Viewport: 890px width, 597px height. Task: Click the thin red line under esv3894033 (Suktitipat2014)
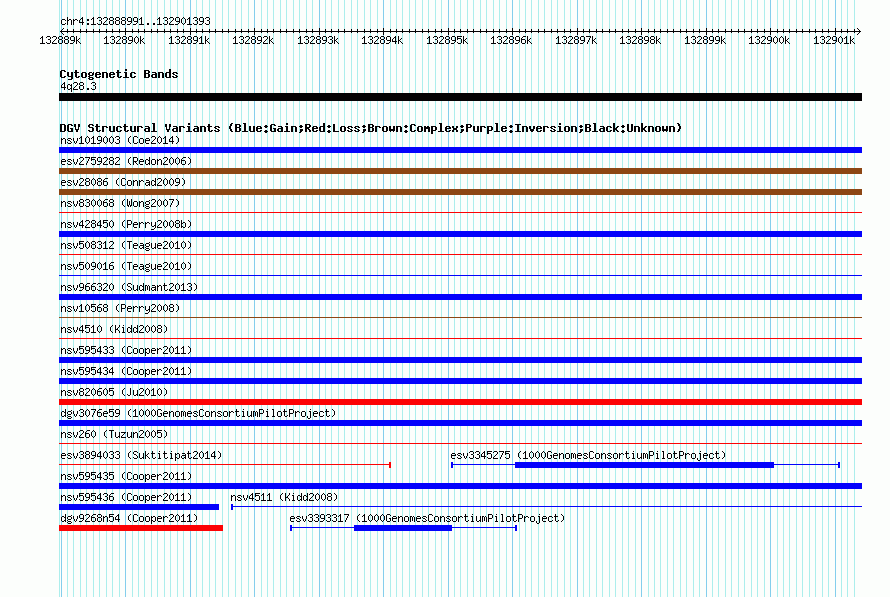coord(225,465)
